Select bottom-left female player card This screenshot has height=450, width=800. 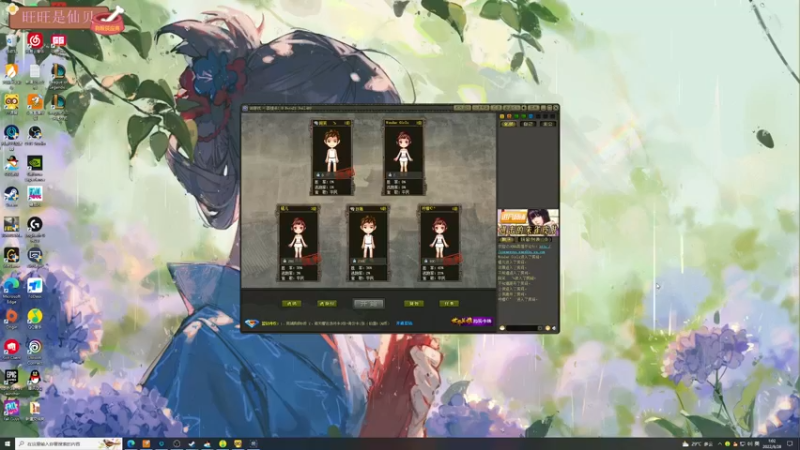click(298, 243)
